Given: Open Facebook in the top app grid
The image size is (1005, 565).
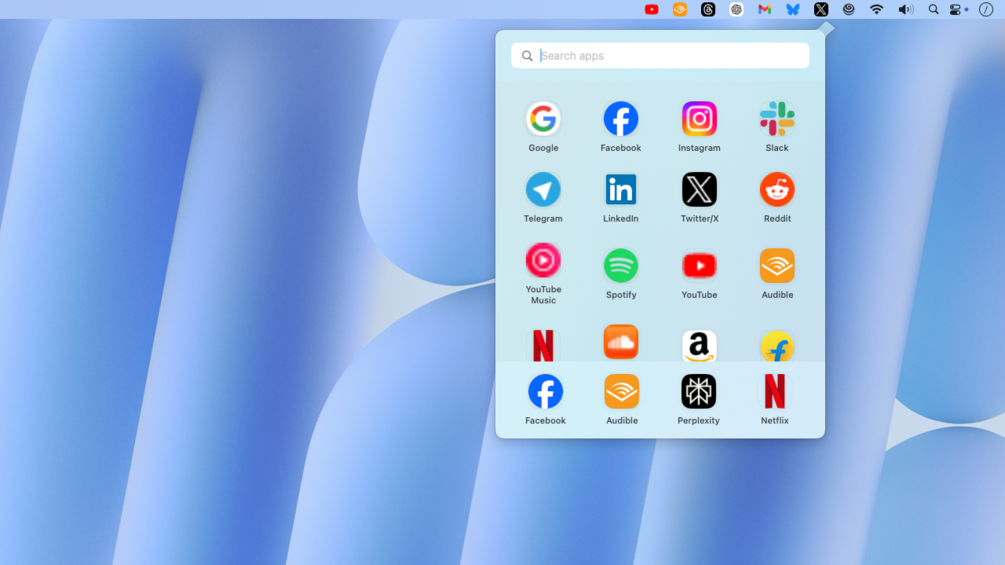Looking at the screenshot, I should (620, 119).
